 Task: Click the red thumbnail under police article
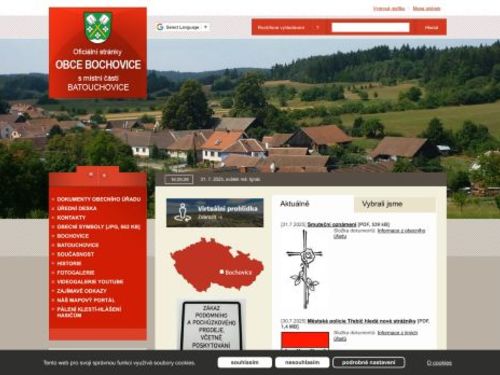pyautogui.click(x=305, y=341)
